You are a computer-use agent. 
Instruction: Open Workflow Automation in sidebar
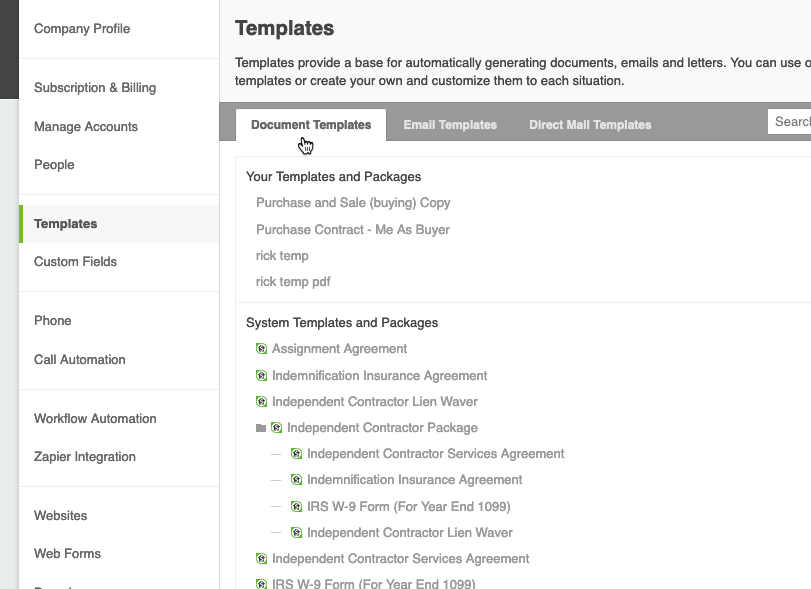click(x=95, y=419)
